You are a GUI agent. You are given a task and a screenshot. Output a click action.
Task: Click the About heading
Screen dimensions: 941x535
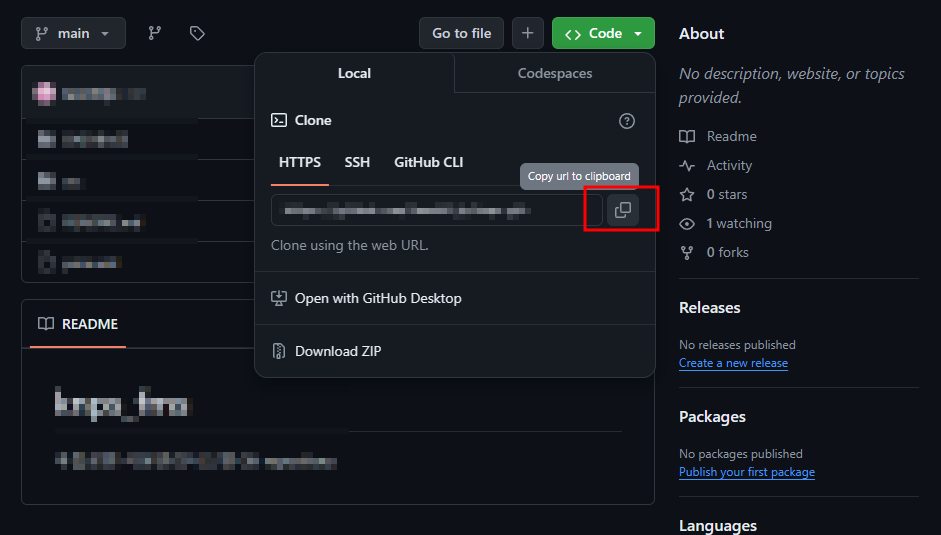701,34
